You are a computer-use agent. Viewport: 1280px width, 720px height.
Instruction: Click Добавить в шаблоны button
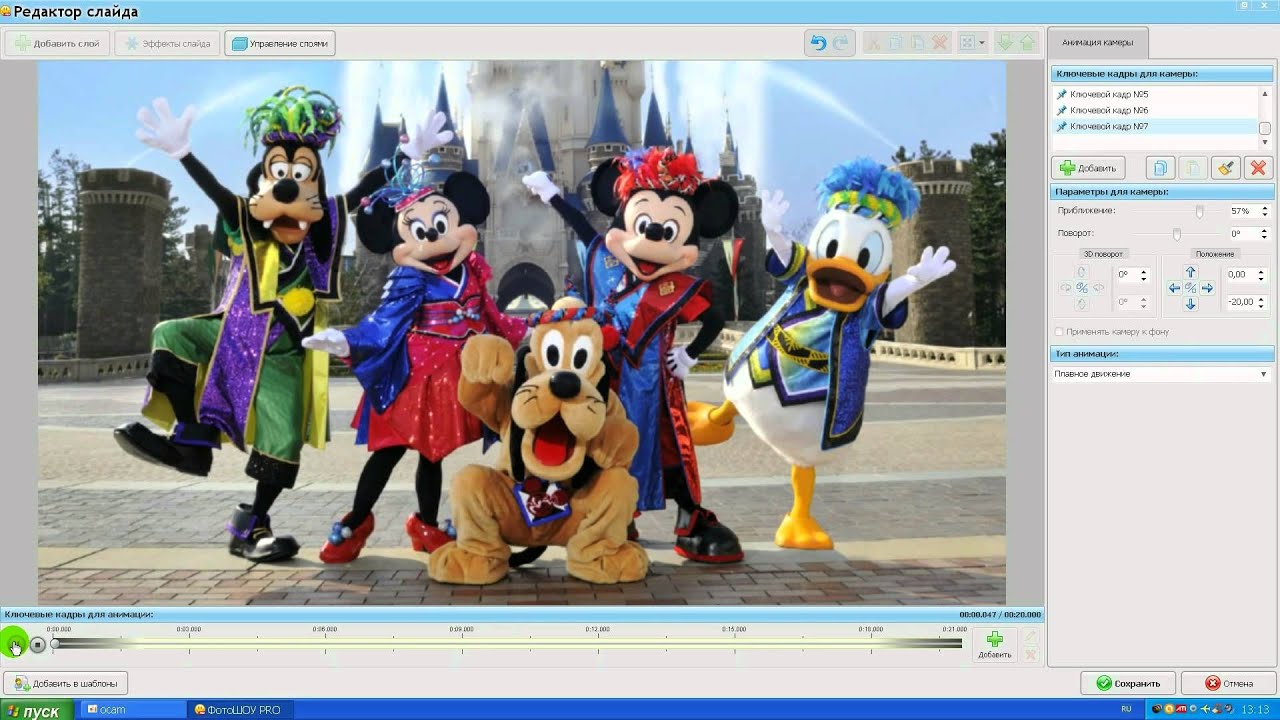coord(66,684)
